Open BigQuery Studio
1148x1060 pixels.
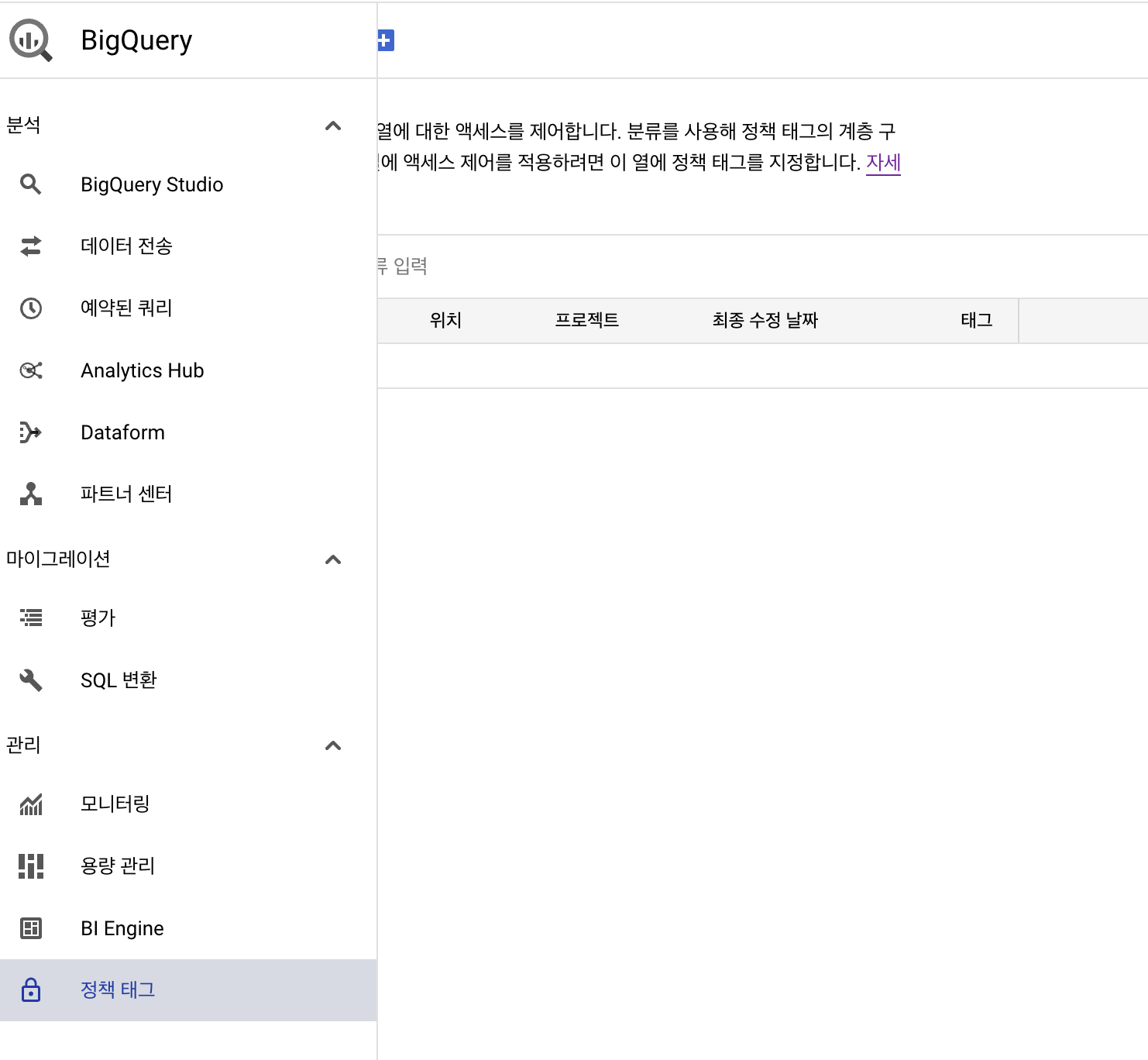click(188, 184)
